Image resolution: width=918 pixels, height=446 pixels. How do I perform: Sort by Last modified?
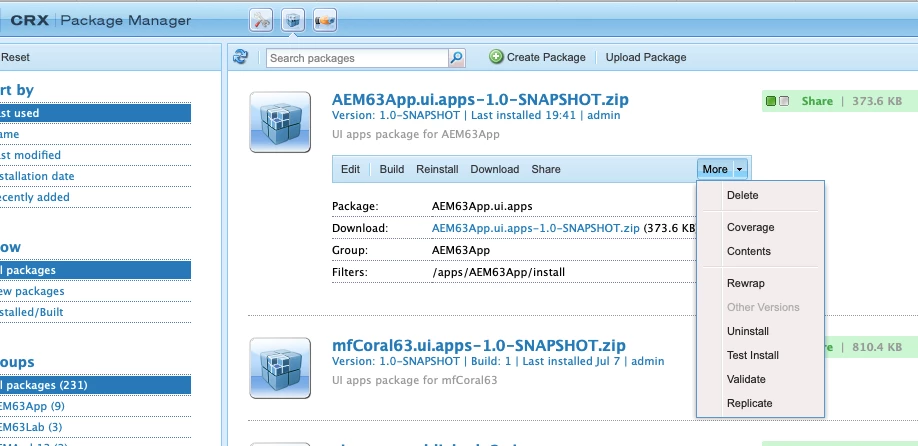[x=95, y=155]
